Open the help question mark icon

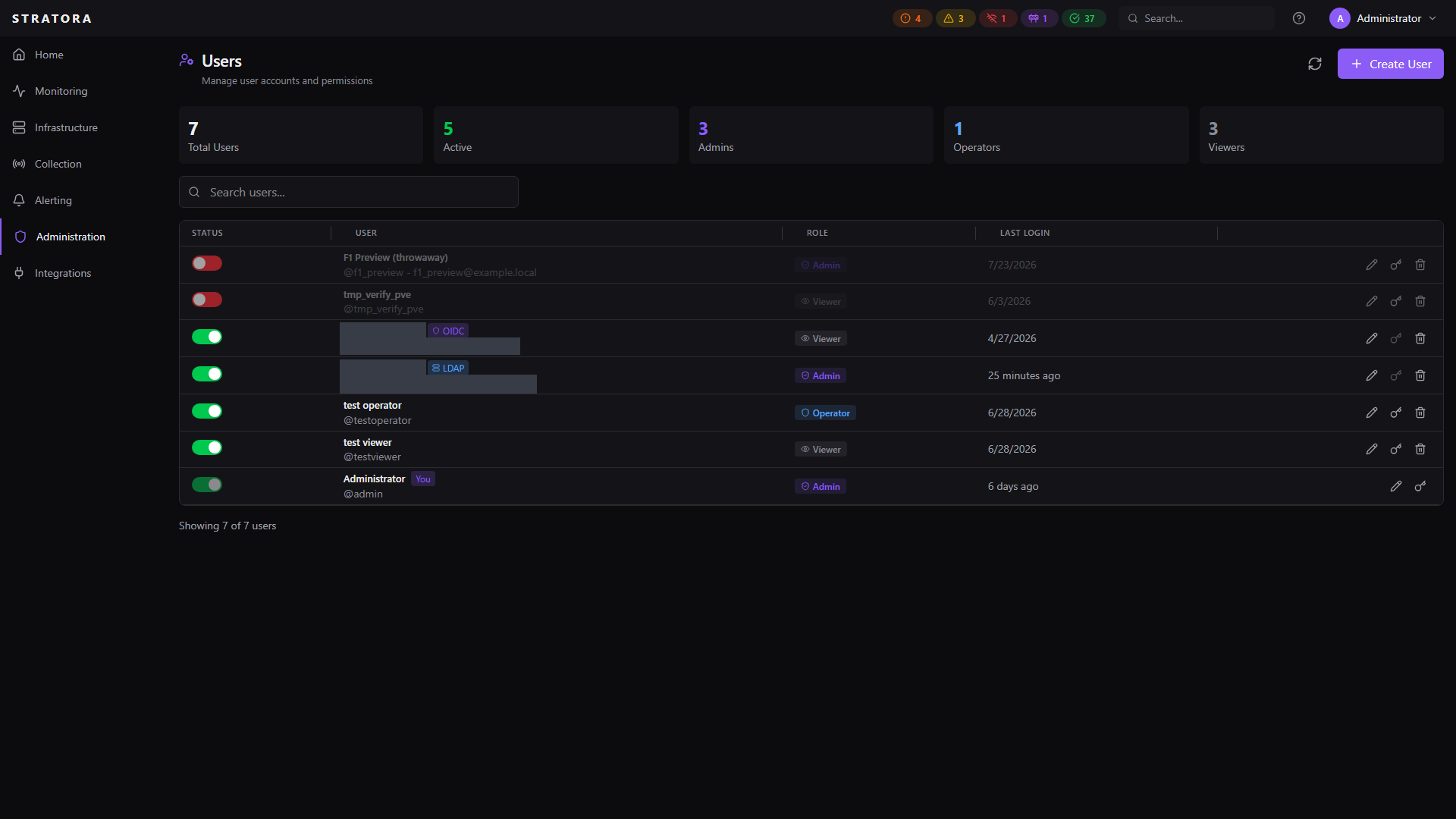point(1299,18)
